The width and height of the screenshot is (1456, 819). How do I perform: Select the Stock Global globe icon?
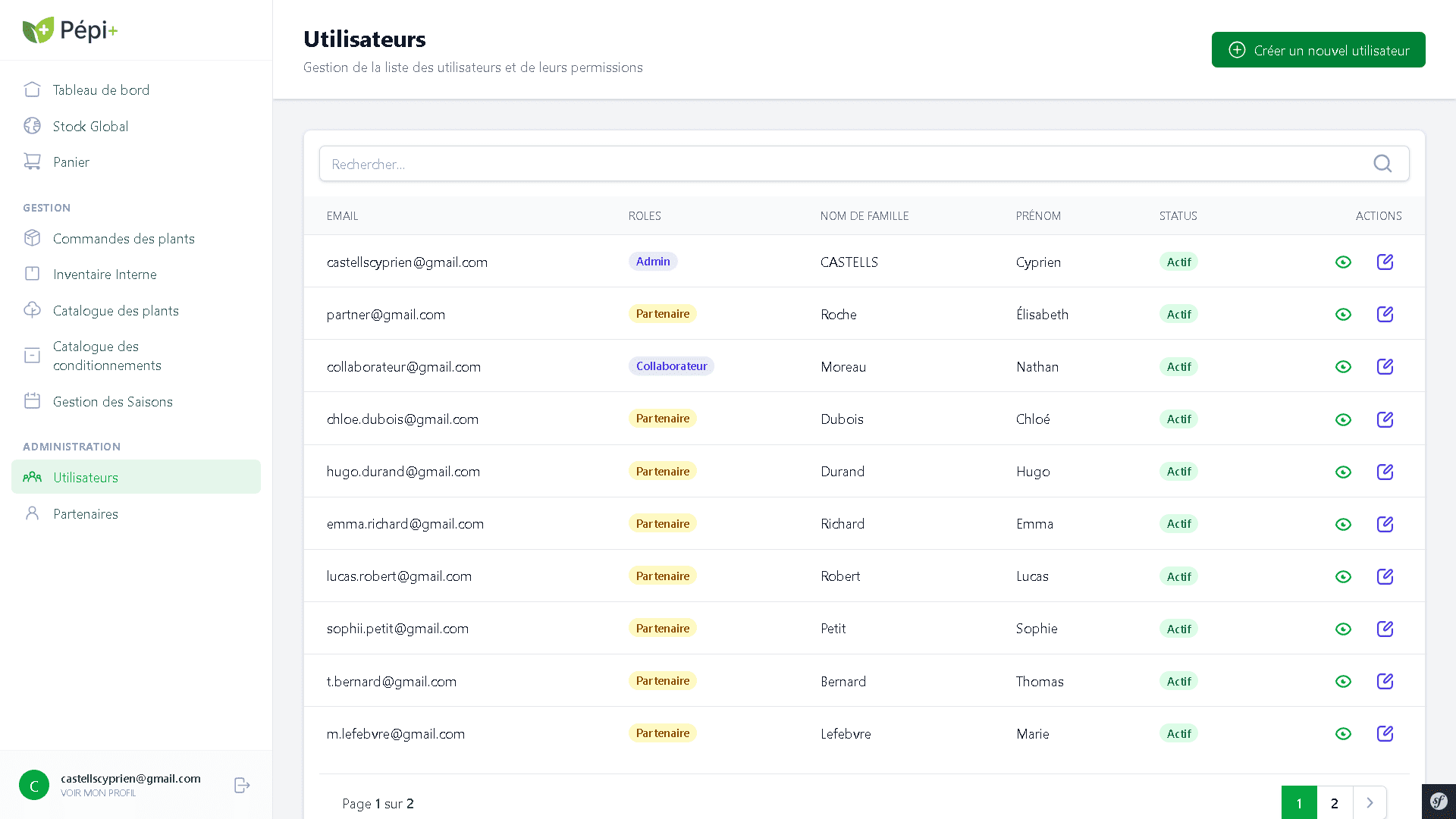[32, 126]
